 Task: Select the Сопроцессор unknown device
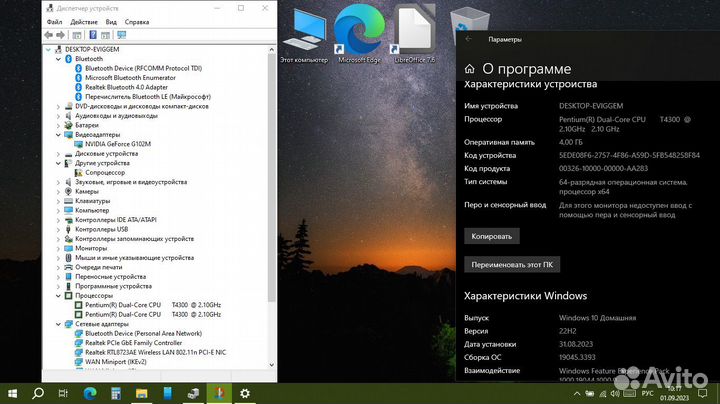(105, 173)
